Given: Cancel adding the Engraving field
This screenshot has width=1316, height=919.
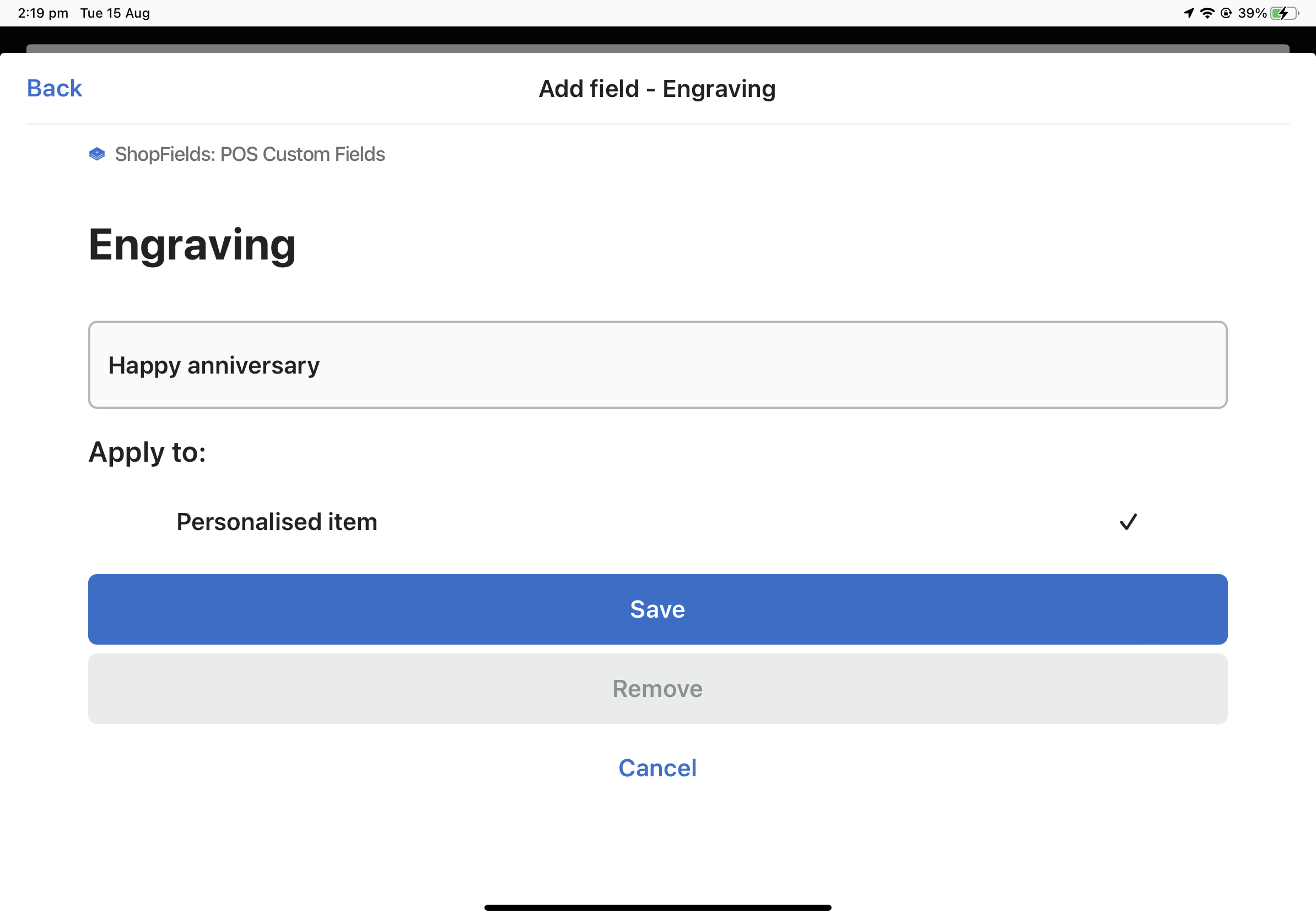Looking at the screenshot, I should (x=657, y=767).
